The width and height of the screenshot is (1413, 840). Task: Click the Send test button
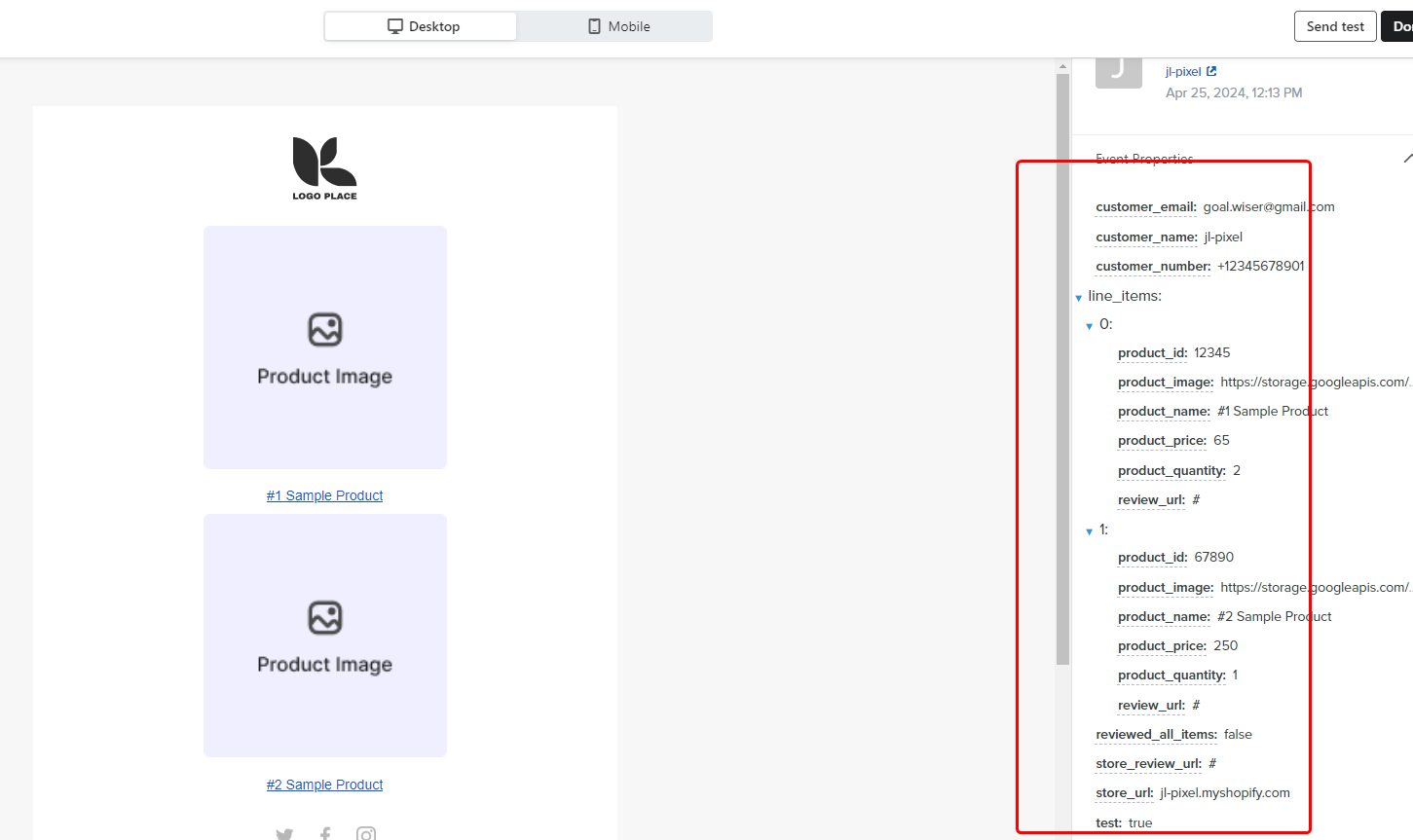point(1334,26)
